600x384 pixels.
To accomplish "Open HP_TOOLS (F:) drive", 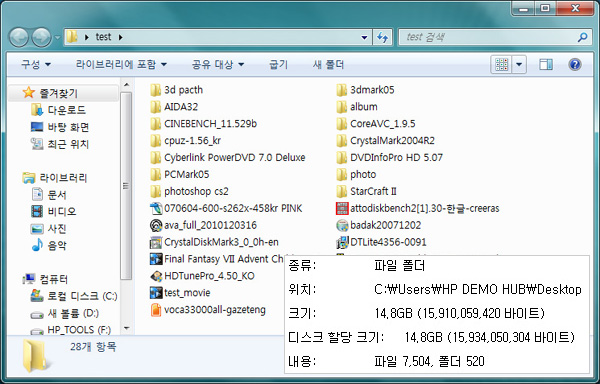I will click(x=79, y=329).
